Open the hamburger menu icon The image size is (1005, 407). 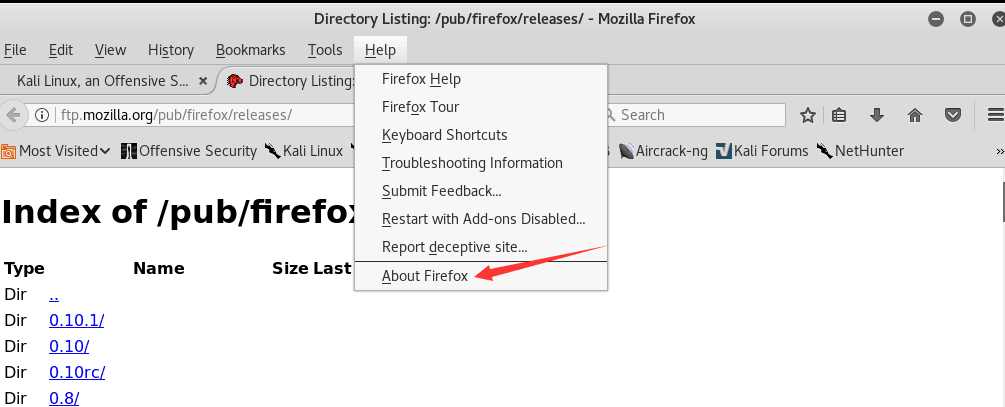pos(995,115)
